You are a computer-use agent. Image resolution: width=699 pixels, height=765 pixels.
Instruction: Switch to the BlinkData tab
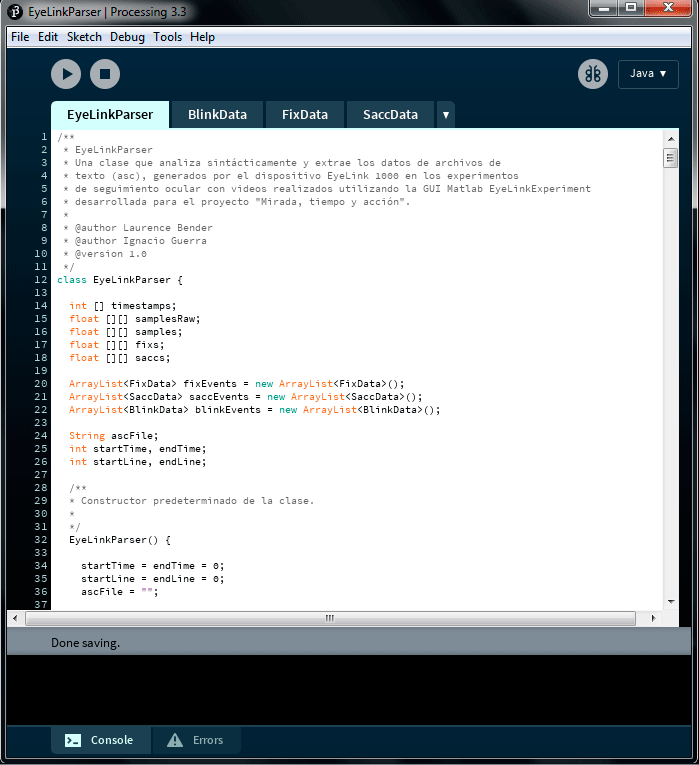(x=217, y=115)
